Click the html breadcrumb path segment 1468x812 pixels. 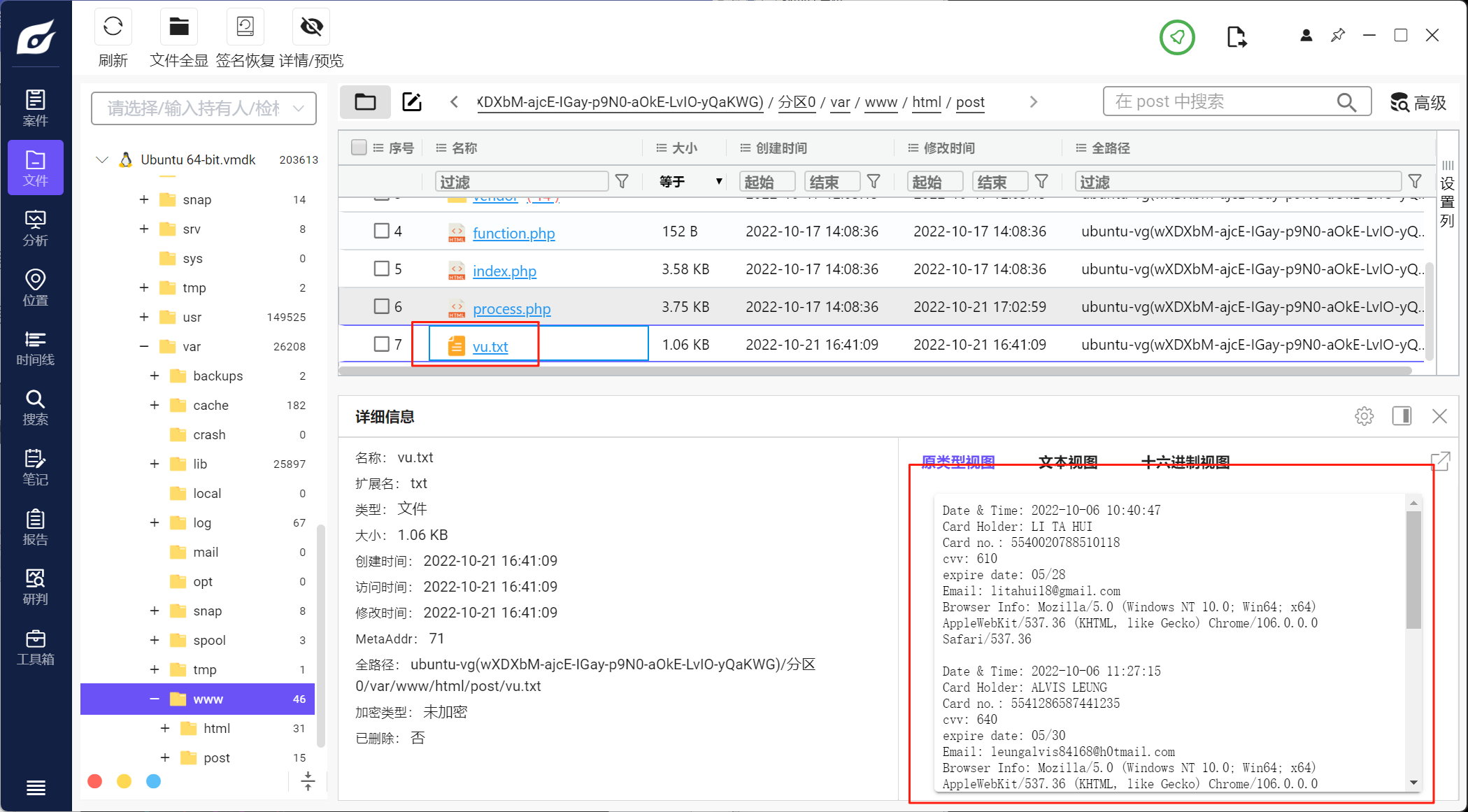926,102
